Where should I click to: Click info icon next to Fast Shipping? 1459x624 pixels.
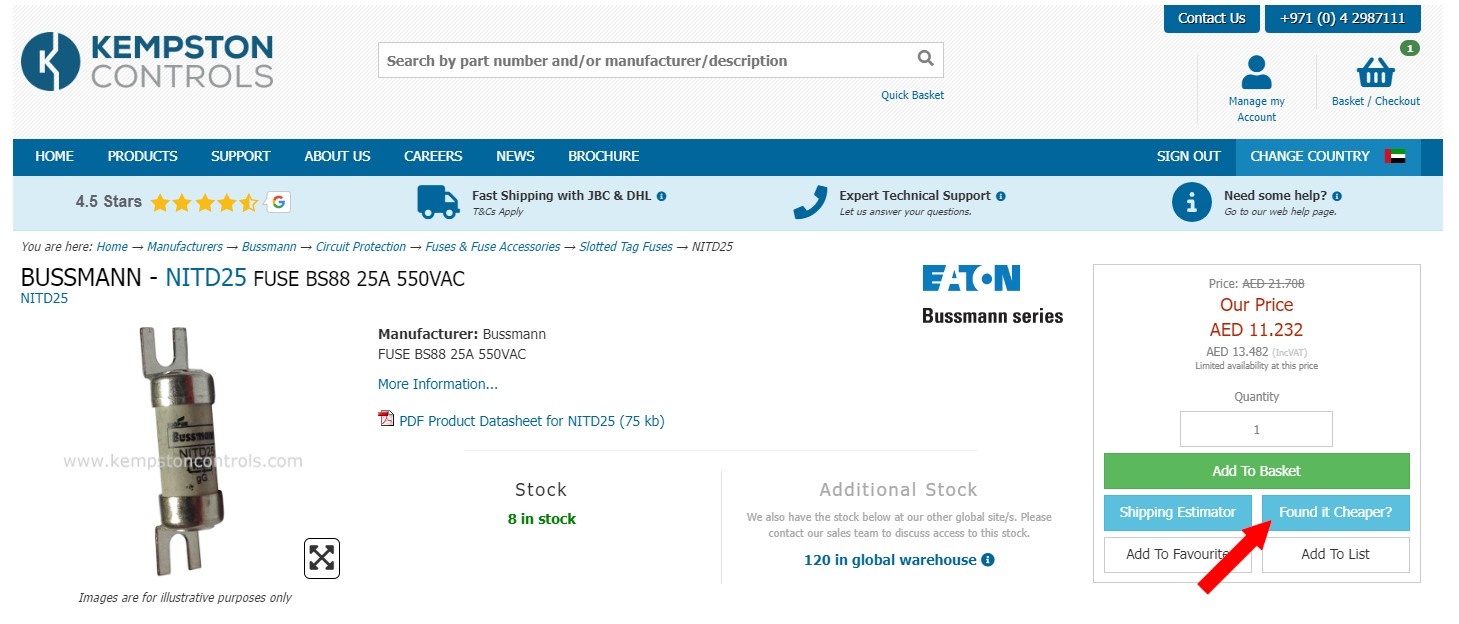661,196
